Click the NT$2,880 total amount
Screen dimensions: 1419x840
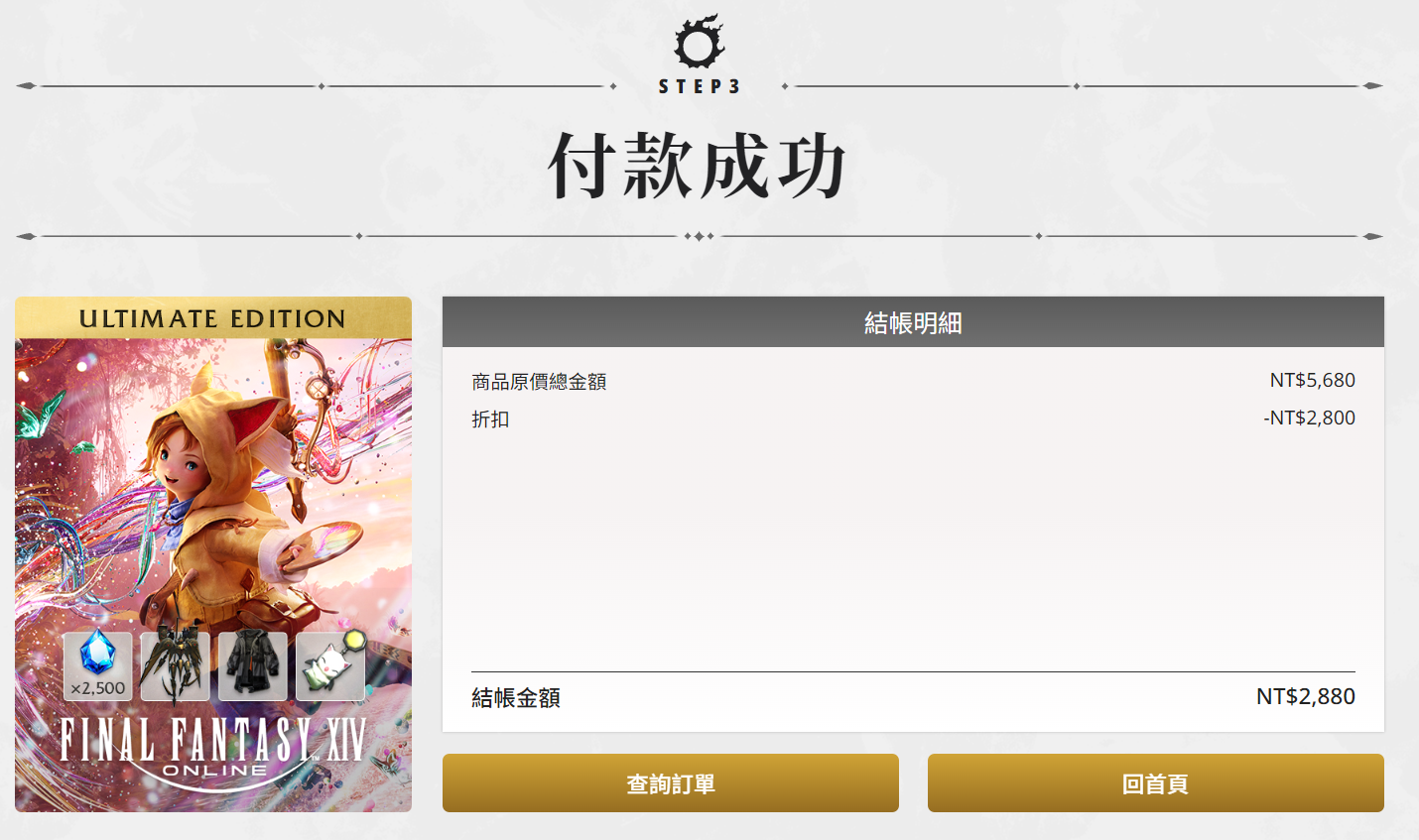pos(1305,696)
